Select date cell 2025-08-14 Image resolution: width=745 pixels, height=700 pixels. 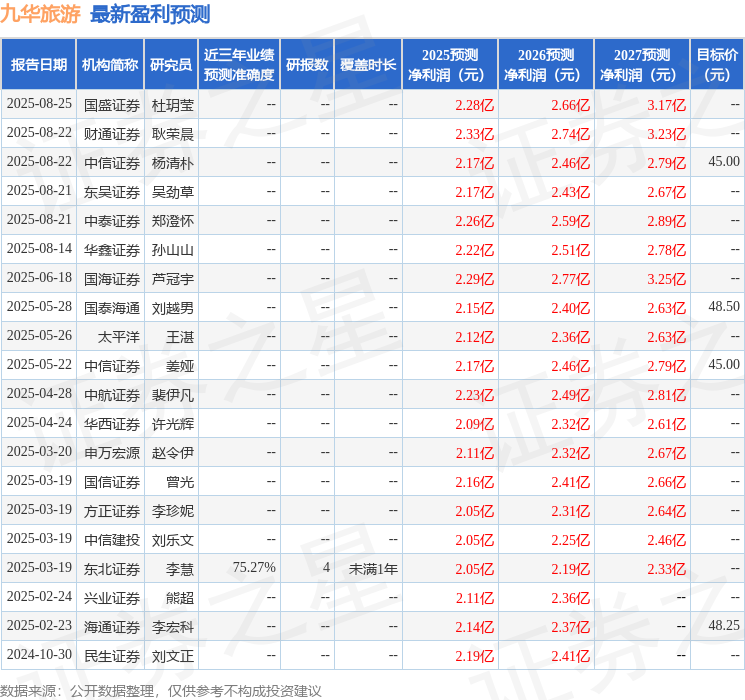pos(39,249)
